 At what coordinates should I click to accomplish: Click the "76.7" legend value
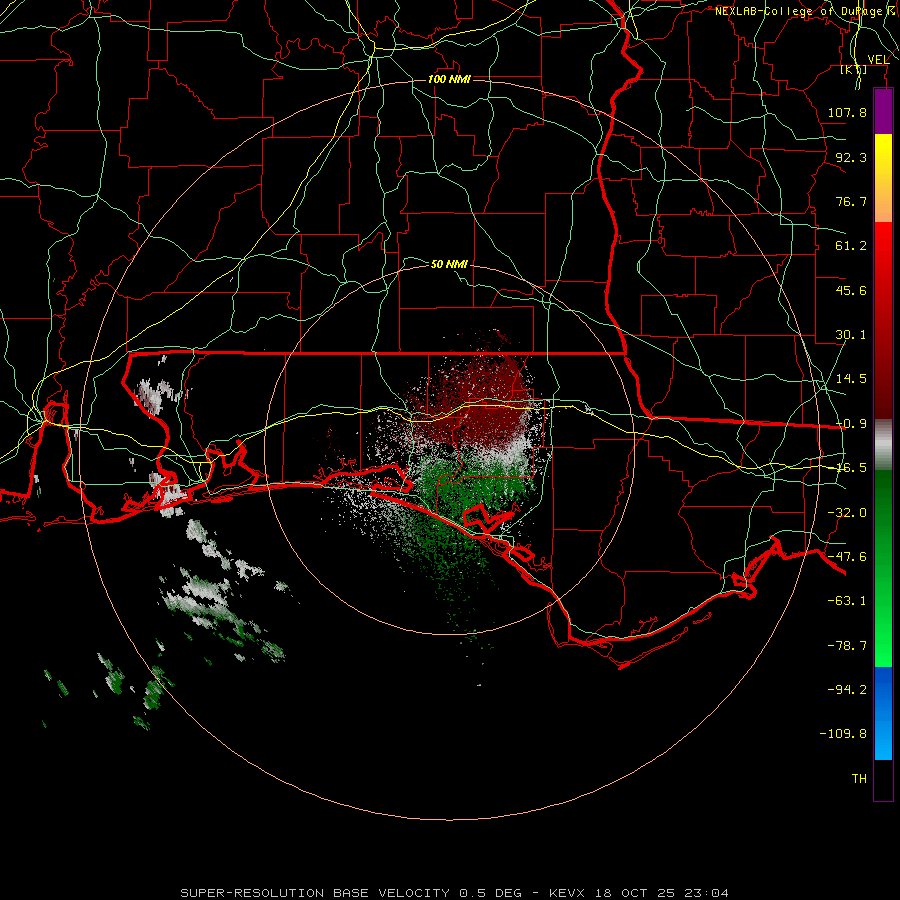851,201
